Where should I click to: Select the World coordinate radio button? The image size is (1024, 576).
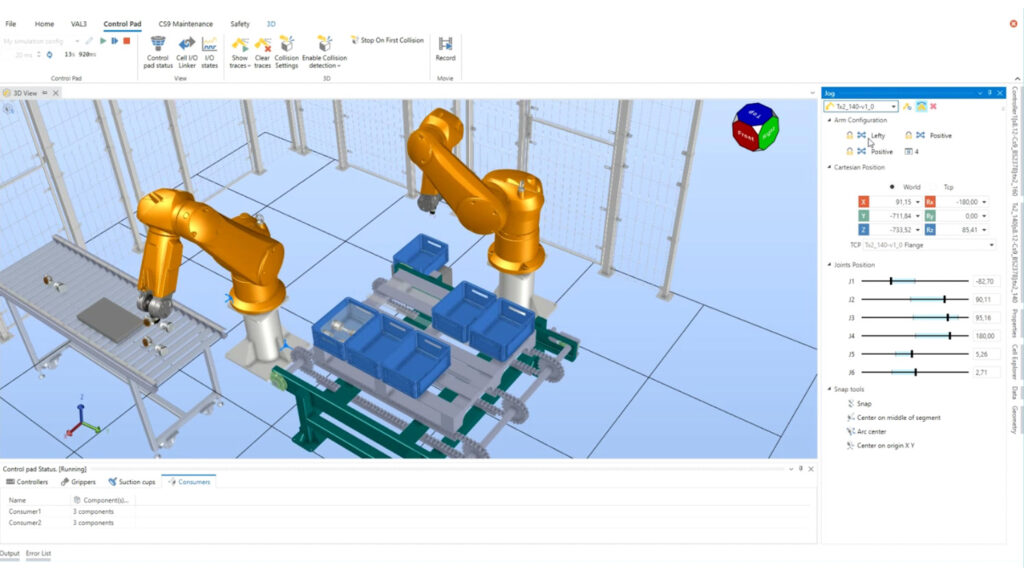892,186
